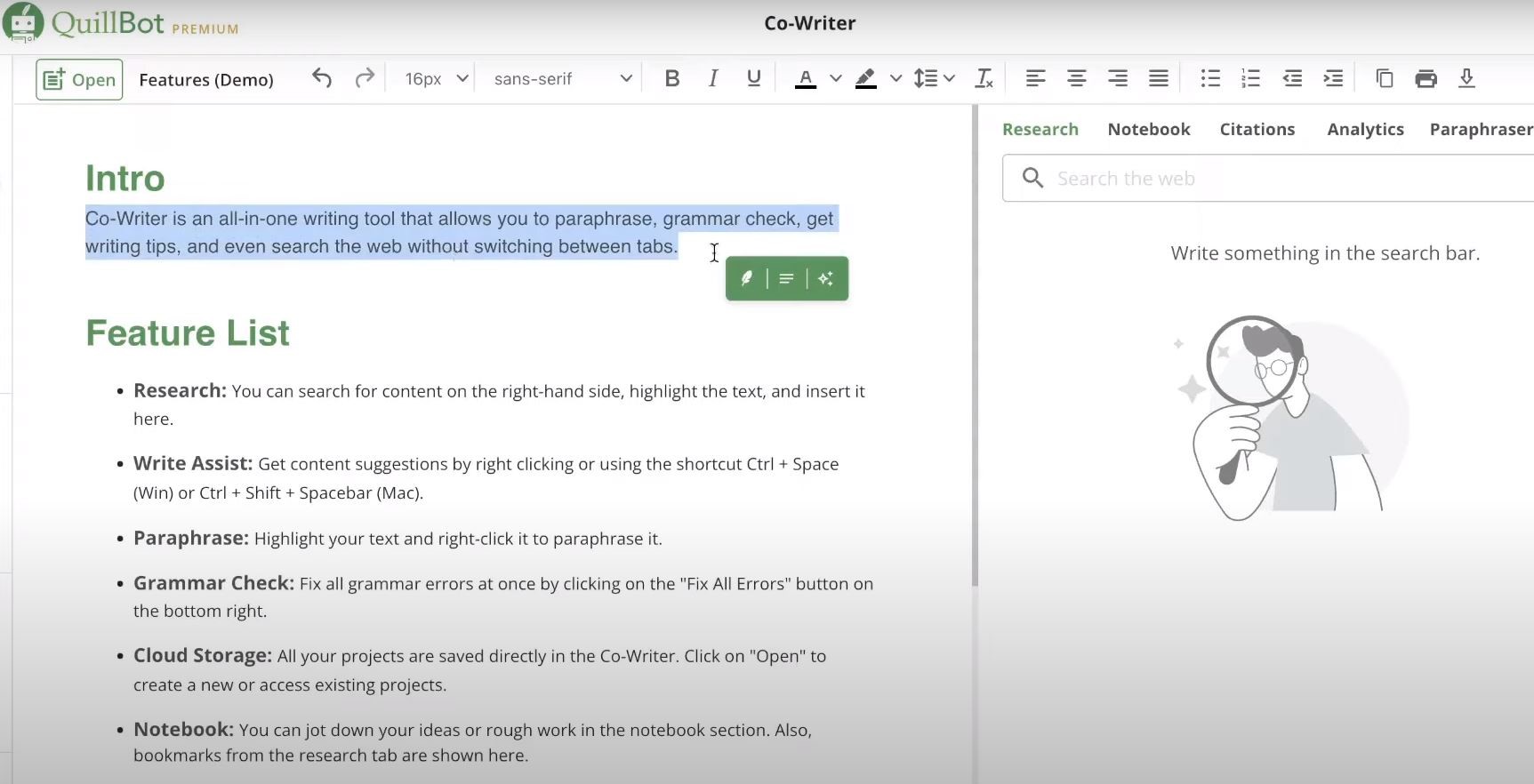Switch to the Citations tab

point(1257,129)
